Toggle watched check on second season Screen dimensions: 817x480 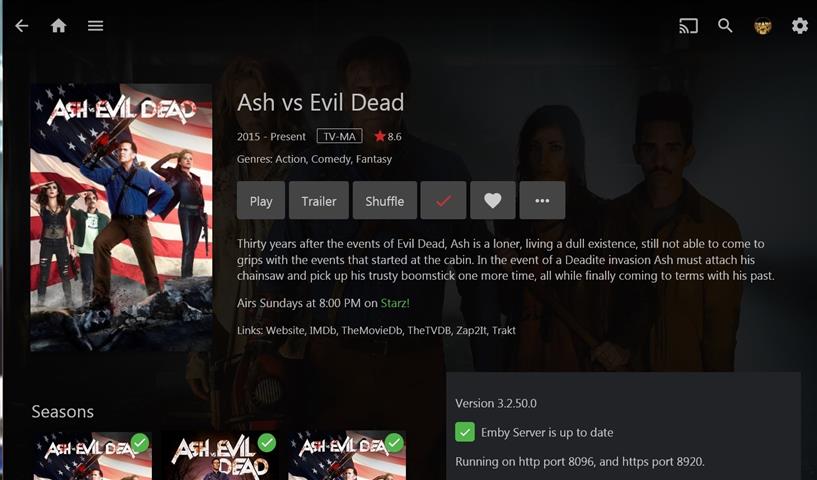pyautogui.click(x=267, y=443)
